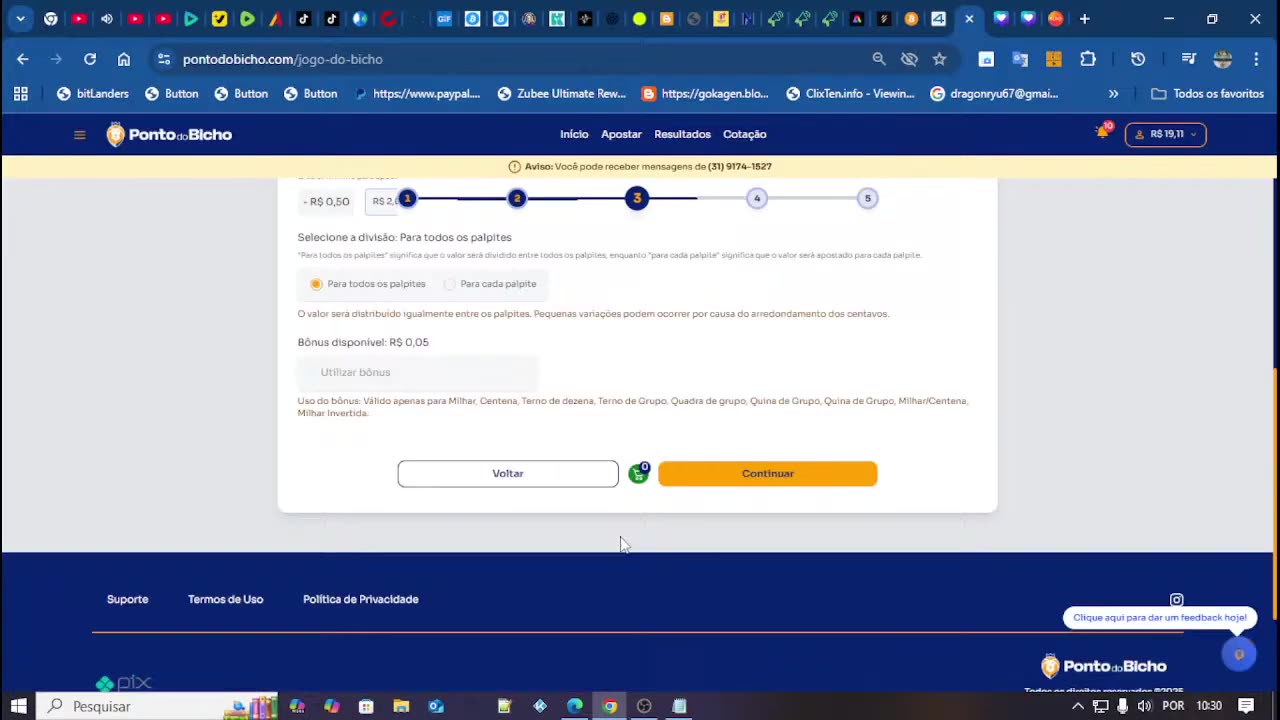Expand hidden bookmarks with double chevron
This screenshot has width=1280, height=720.
tap(1113, 94)
